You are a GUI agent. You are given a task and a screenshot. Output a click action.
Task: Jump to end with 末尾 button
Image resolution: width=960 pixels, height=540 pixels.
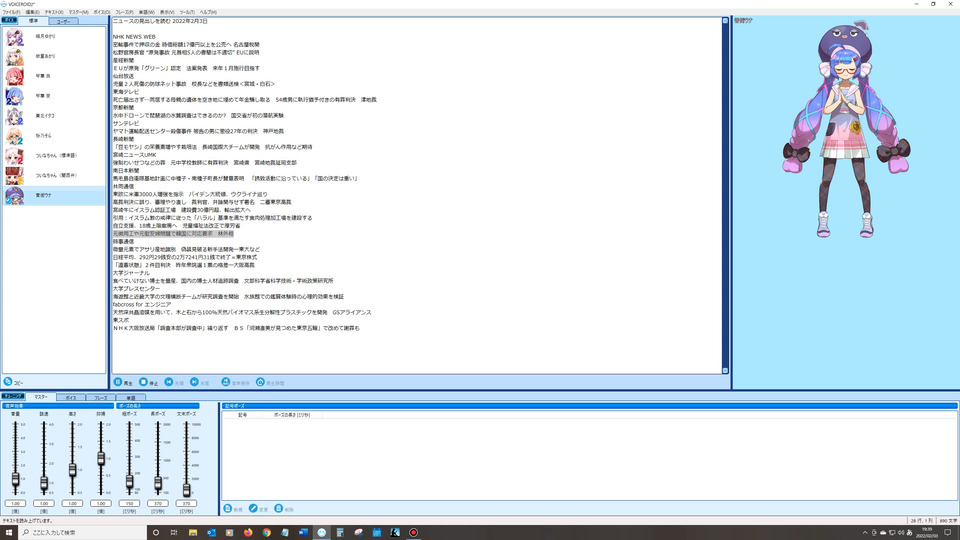tap(200, 382)
